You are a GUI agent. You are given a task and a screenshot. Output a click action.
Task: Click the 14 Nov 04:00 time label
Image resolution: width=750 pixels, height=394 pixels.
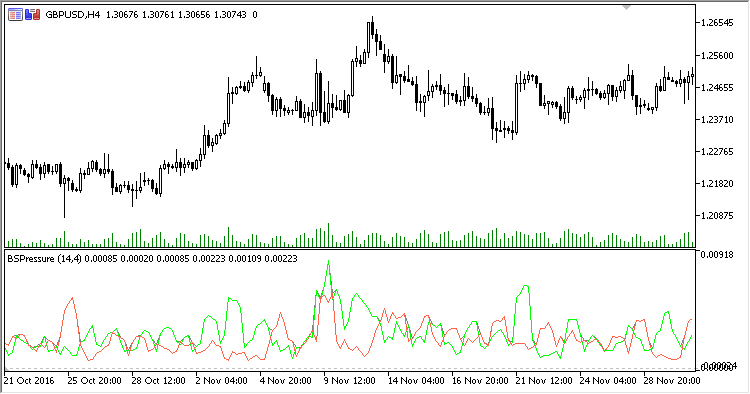[416, 381]
